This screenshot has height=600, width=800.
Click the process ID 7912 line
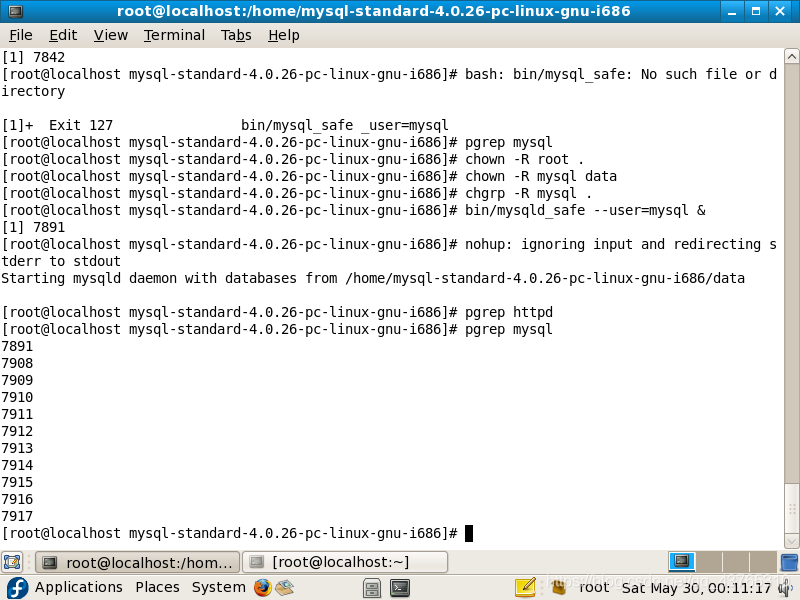pyautogui.click(x=17, y=431)
